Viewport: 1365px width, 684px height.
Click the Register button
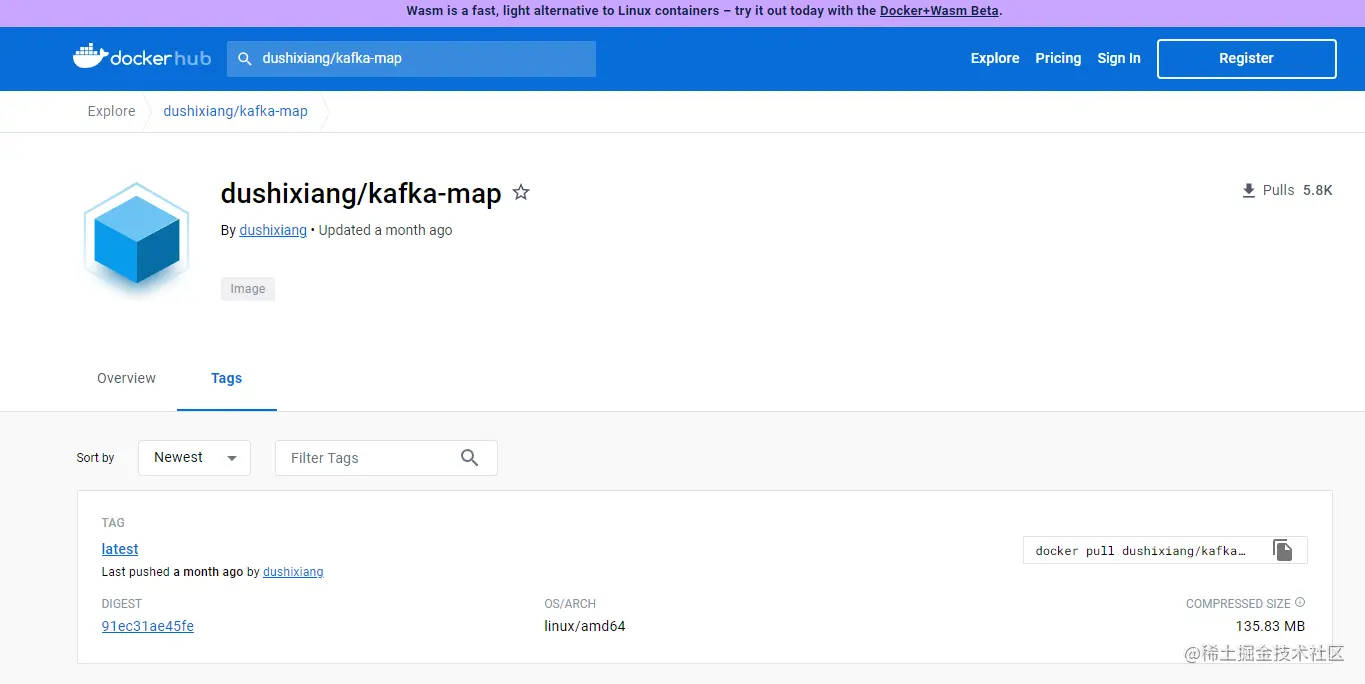click(1246, 58)
